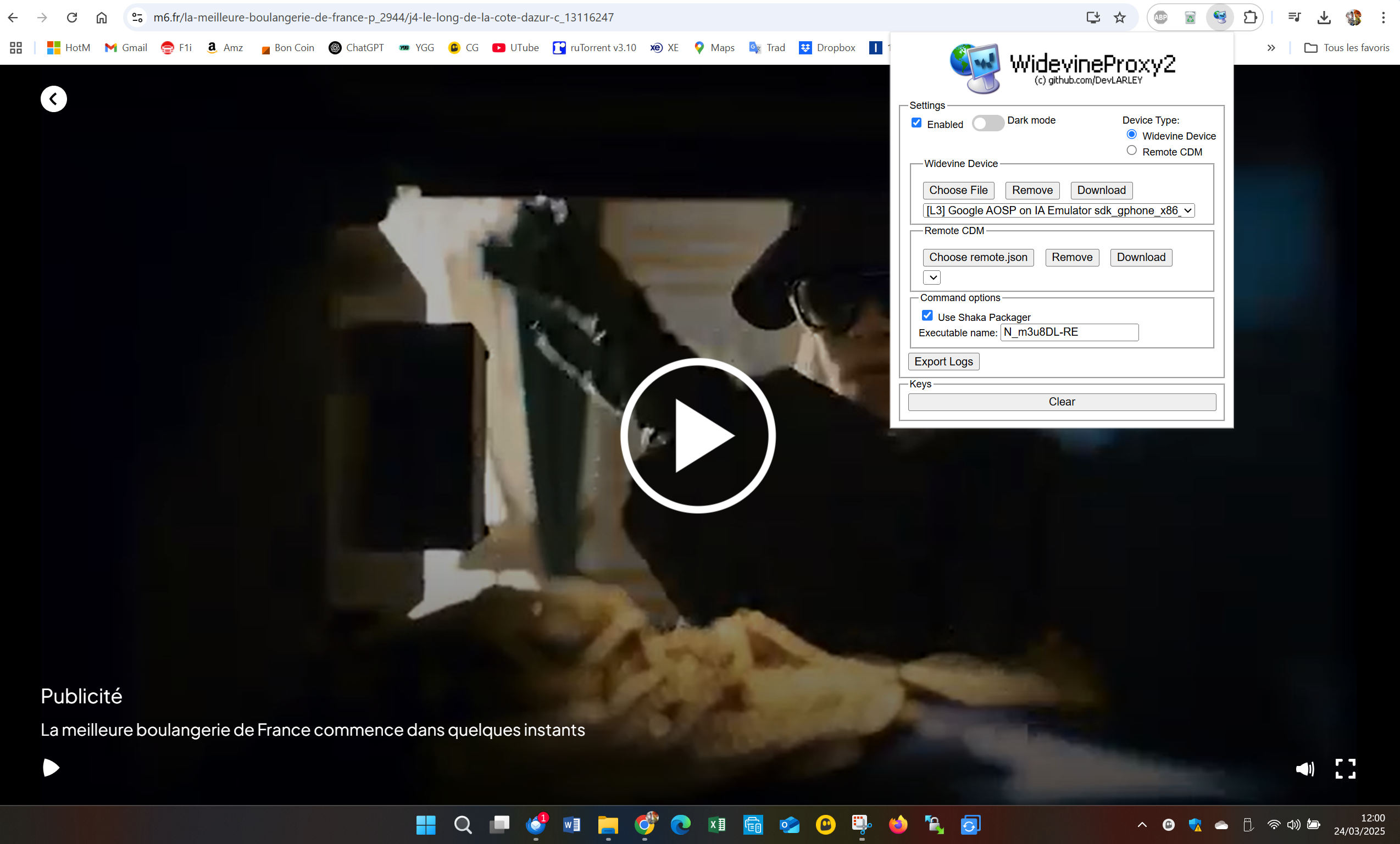Open the empty Remote CDM dropdown
The height and width of the screenshot is (844, 1400).
coord(932,277)
